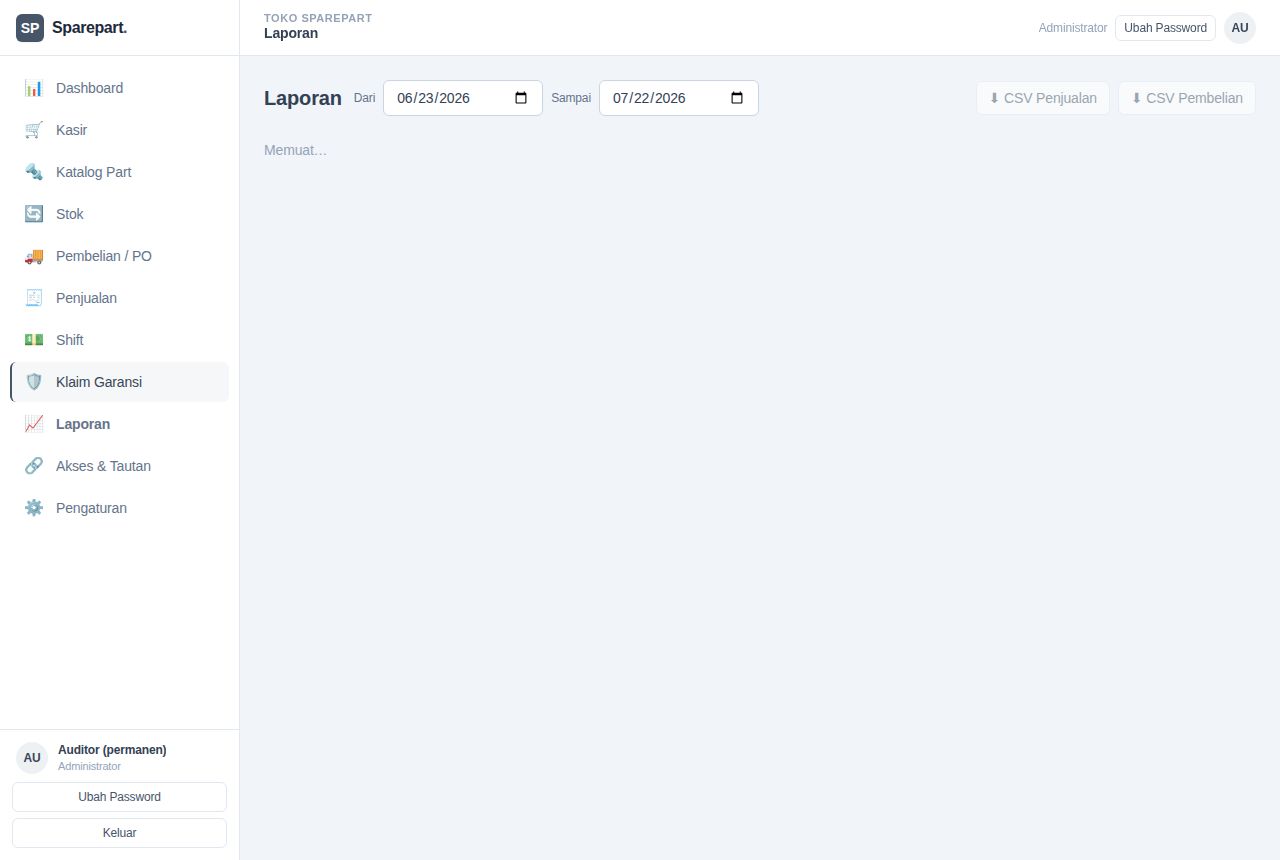Open the Shift money icon

(34, 340)
